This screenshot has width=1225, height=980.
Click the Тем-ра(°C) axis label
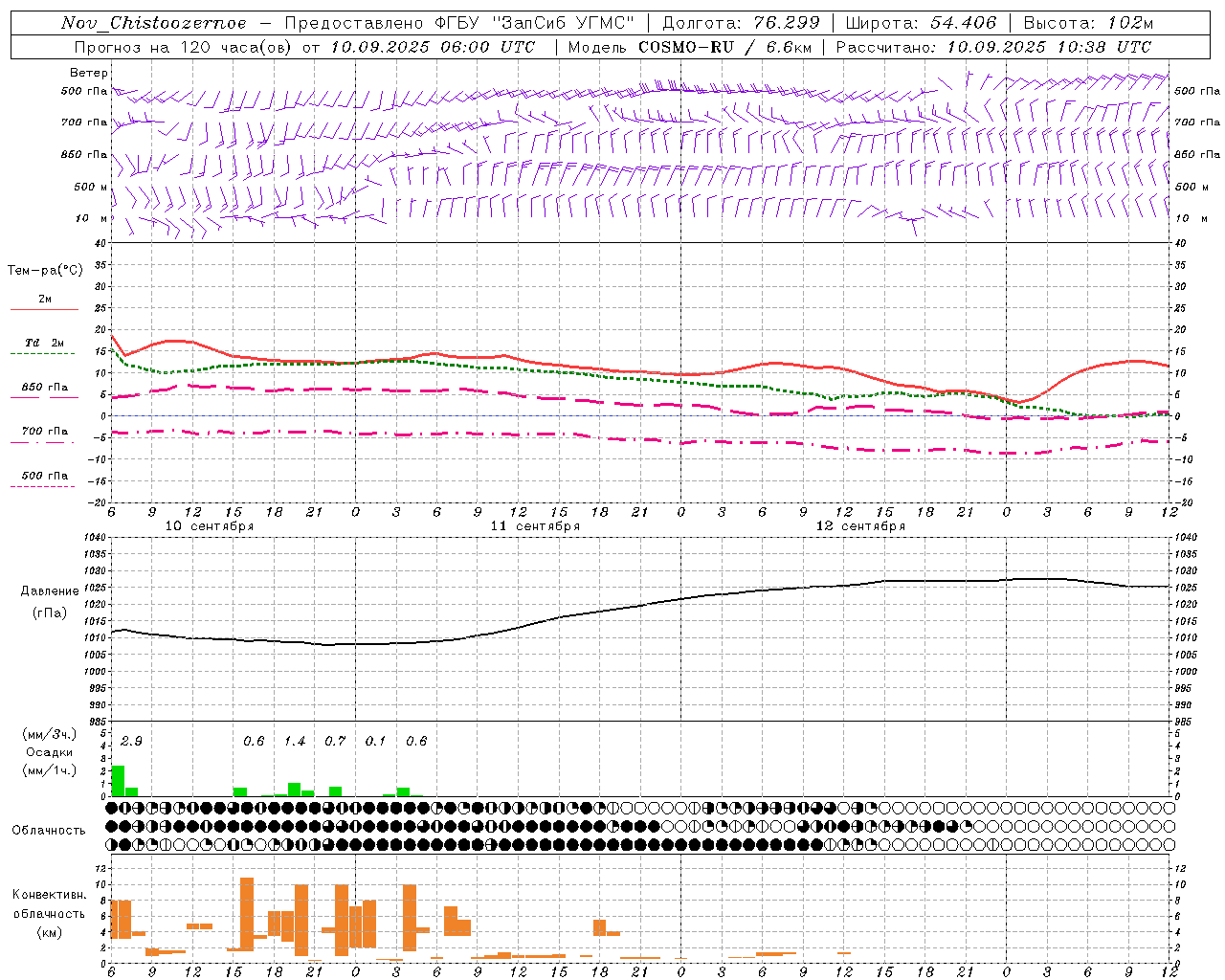[45, 271]
